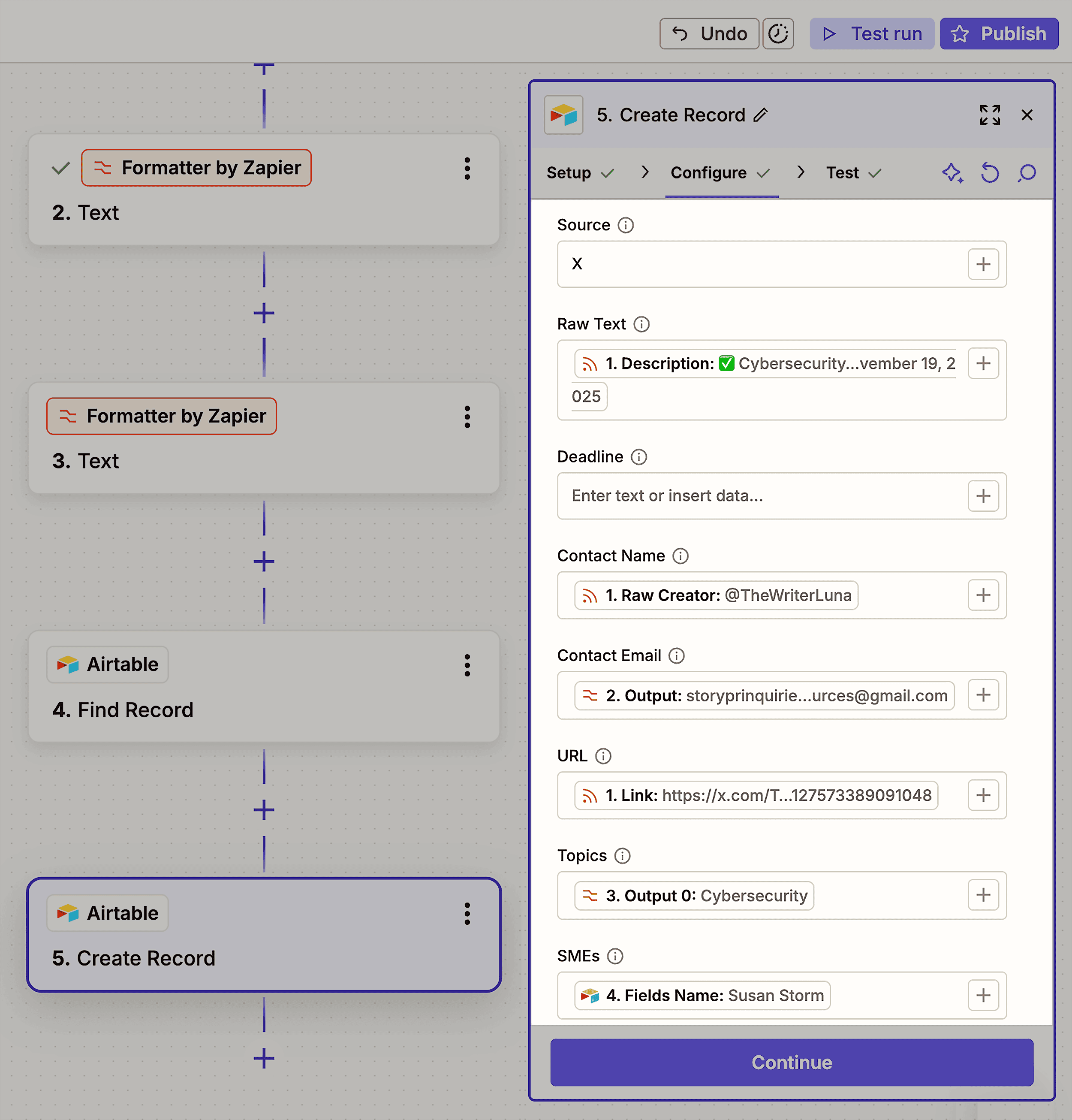Open three-dot menu on step 5 Create Record
The width and height of the screenshot is (1072, 1120).
(x=467, y=914)
